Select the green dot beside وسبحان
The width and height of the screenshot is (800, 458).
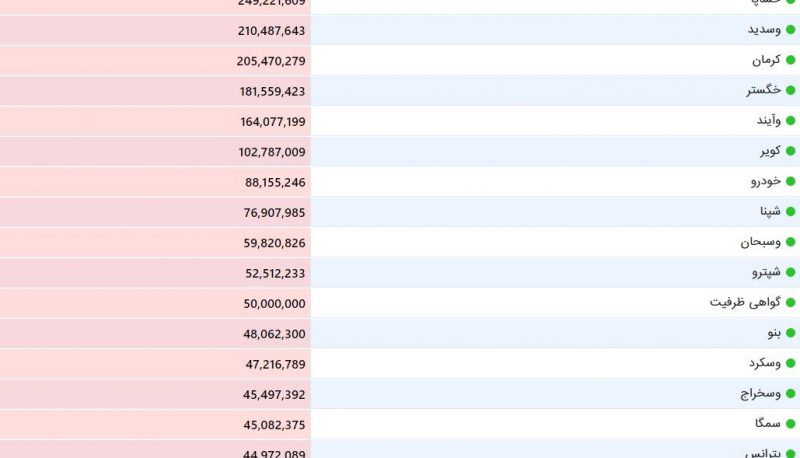click(791, 242)
